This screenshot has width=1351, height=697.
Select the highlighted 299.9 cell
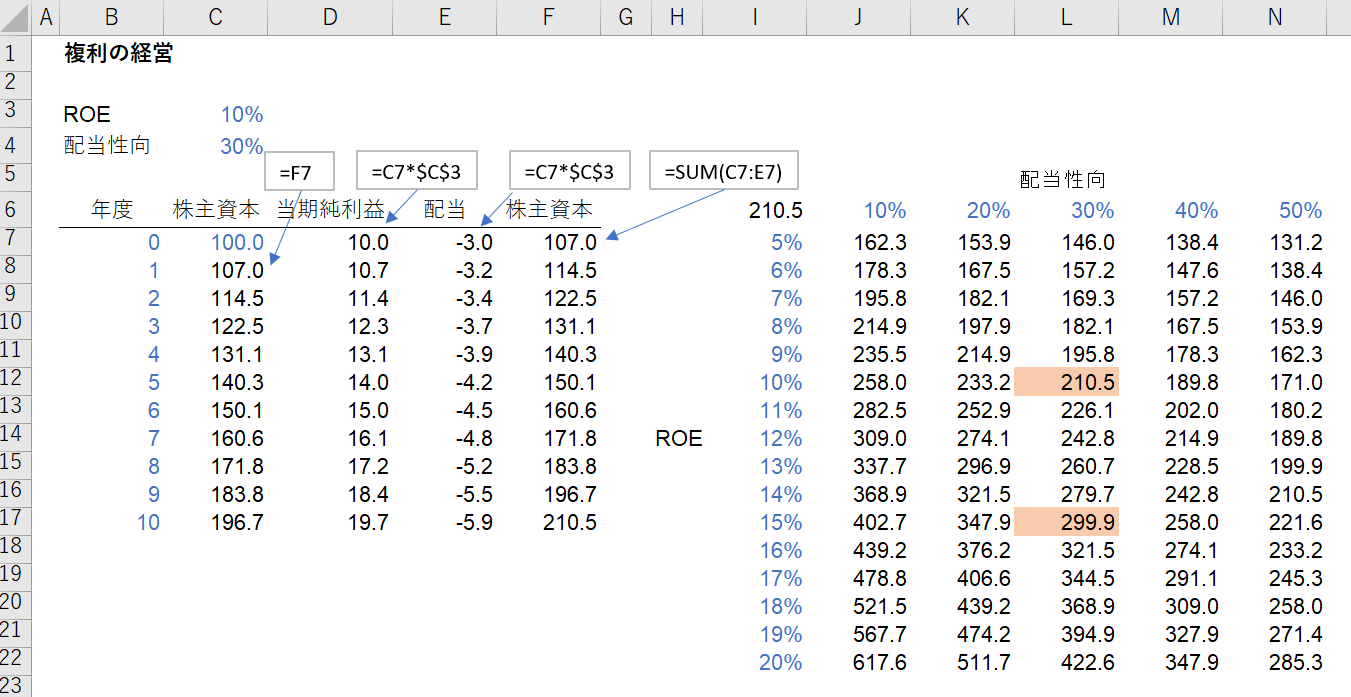(x=1067, y=521)
